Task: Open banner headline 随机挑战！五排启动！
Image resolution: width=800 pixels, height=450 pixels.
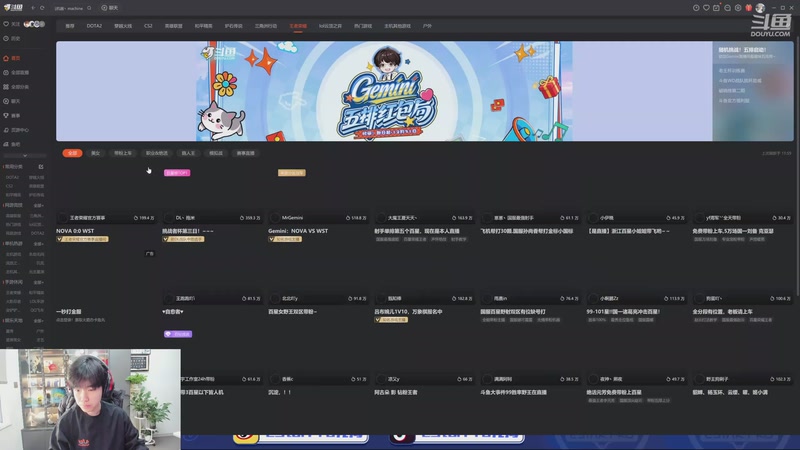Action: point(742,50)
